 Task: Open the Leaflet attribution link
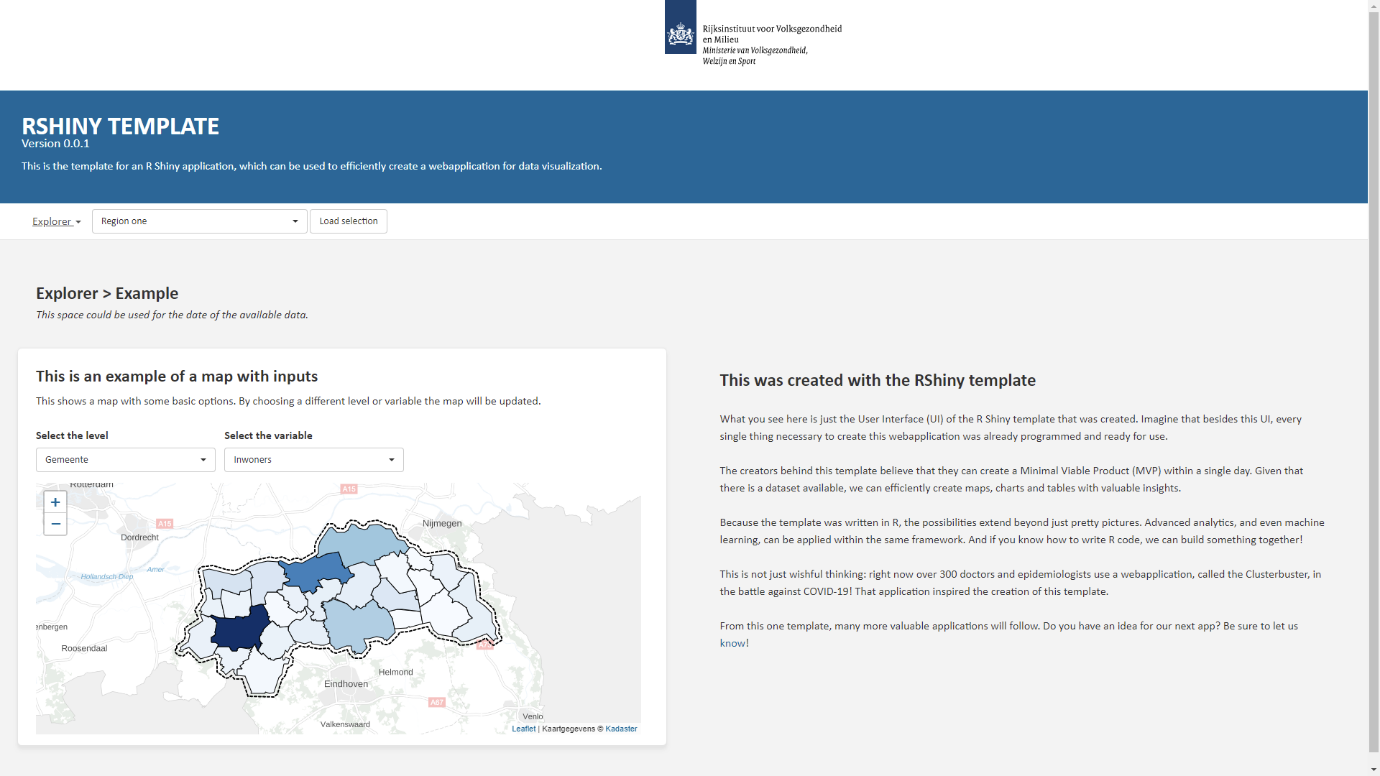[x=523, y=728]
